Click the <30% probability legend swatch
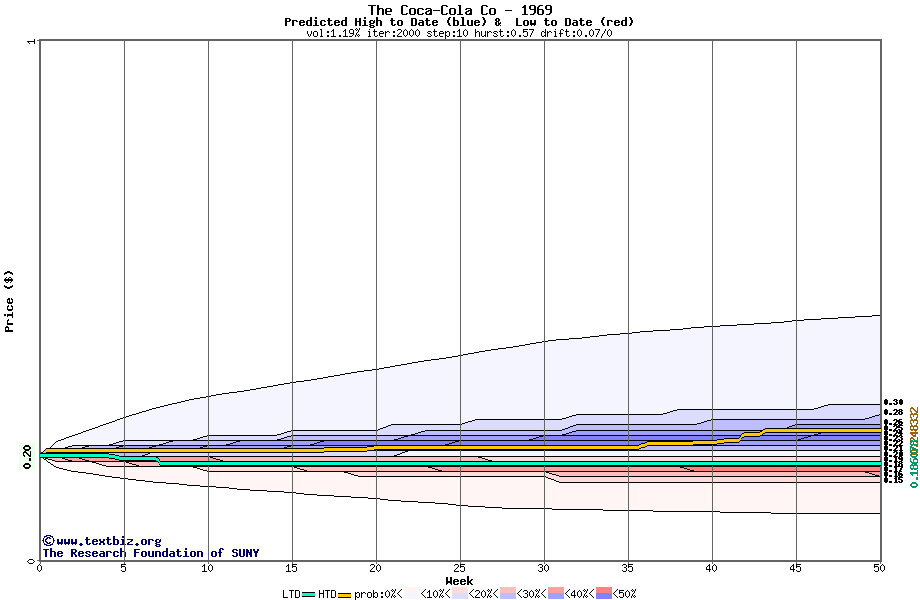920x600 pixels. pyautogui.click(x=507, y=594)
